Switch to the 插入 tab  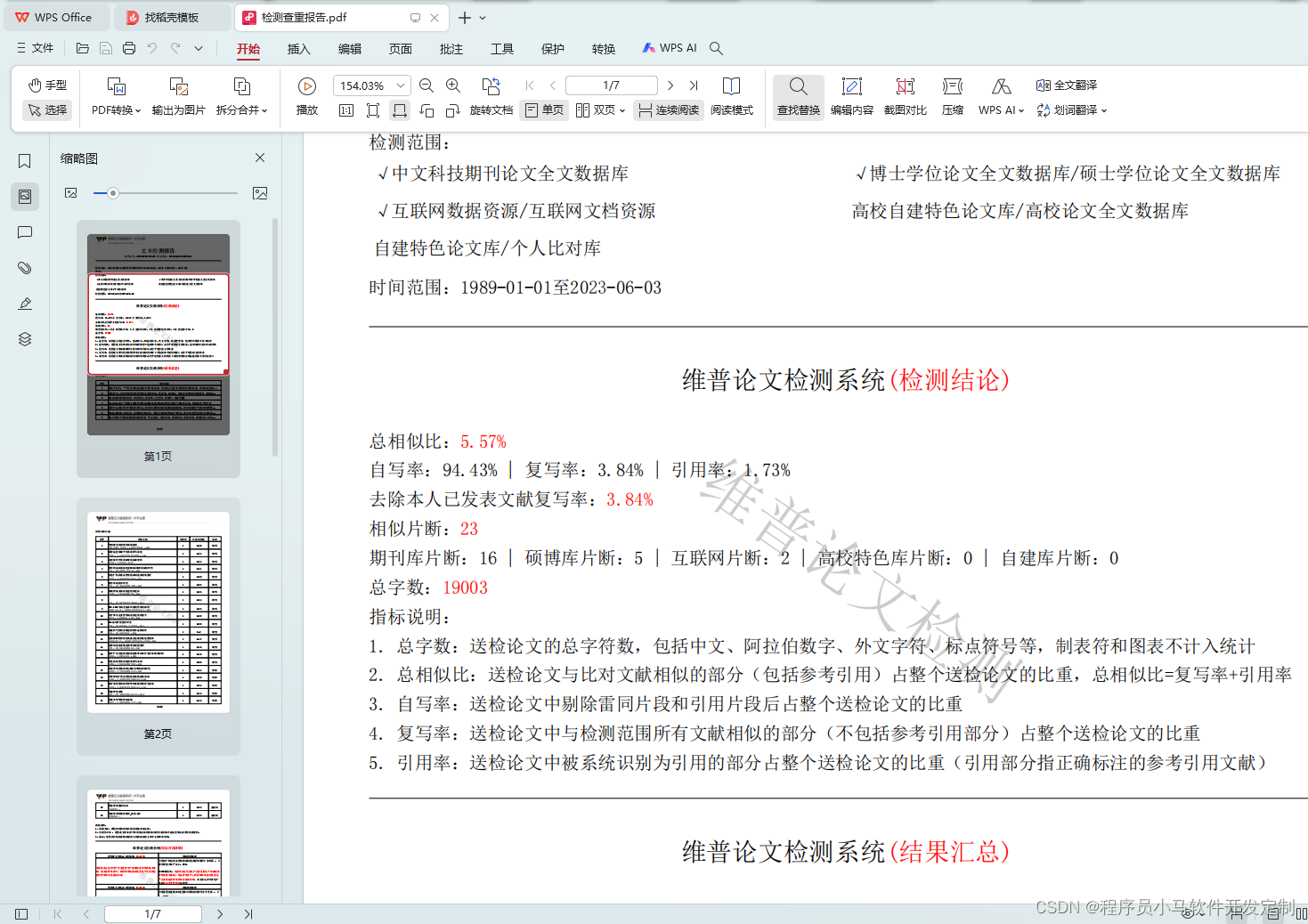(x=299, y=49)
